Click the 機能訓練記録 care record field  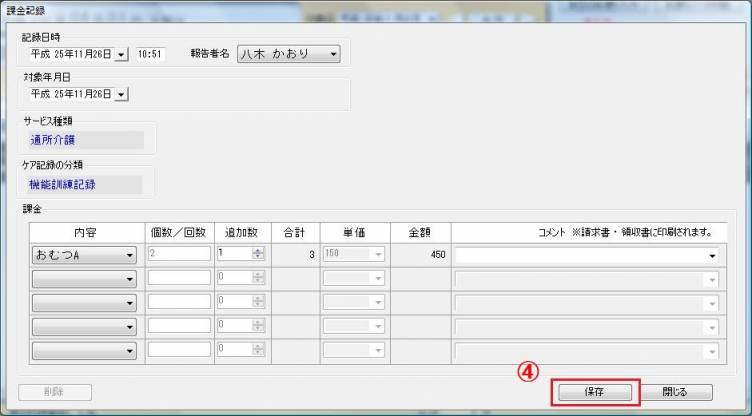tap(85, 184)
